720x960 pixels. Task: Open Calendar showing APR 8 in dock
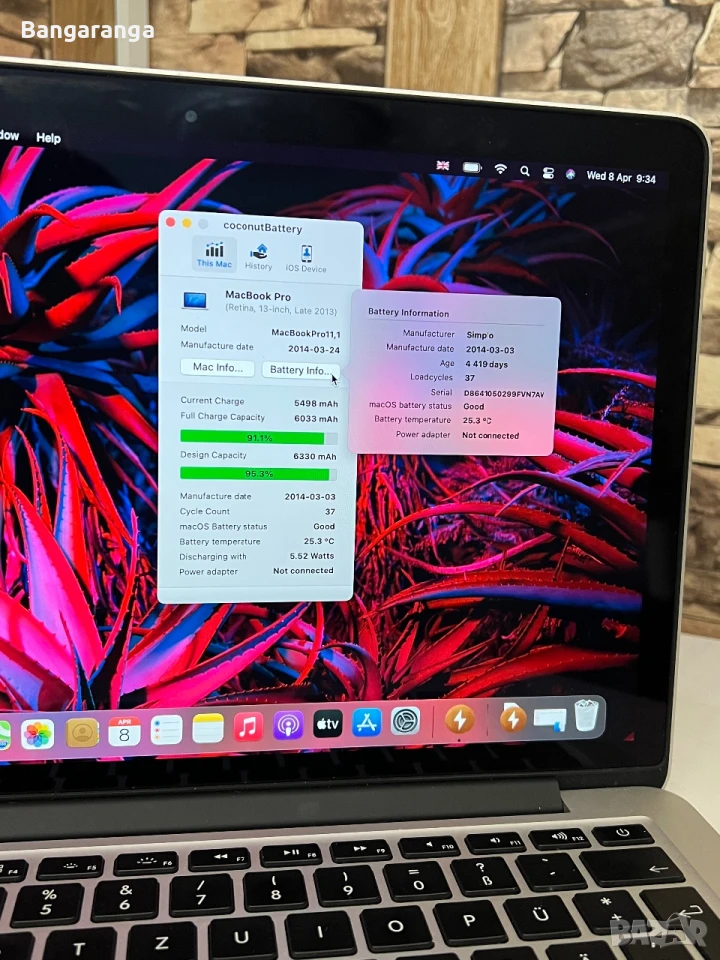click(x=124, y=731)
